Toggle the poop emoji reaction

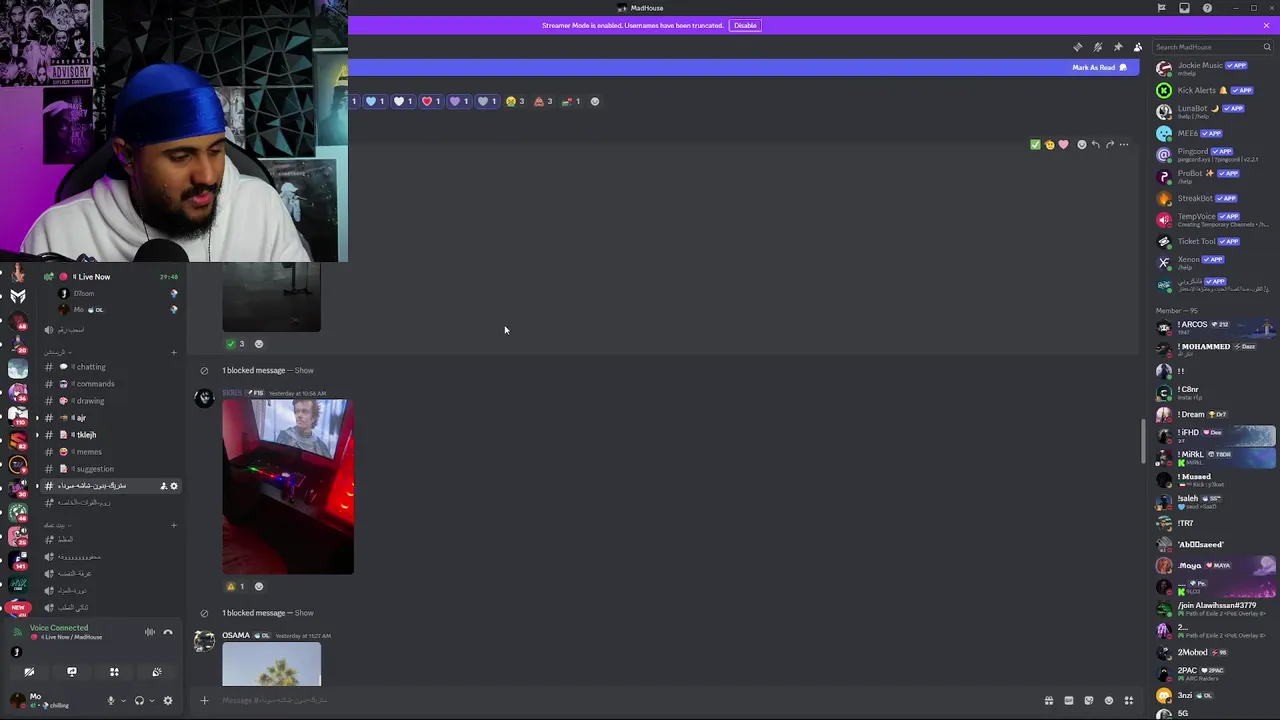543,101
